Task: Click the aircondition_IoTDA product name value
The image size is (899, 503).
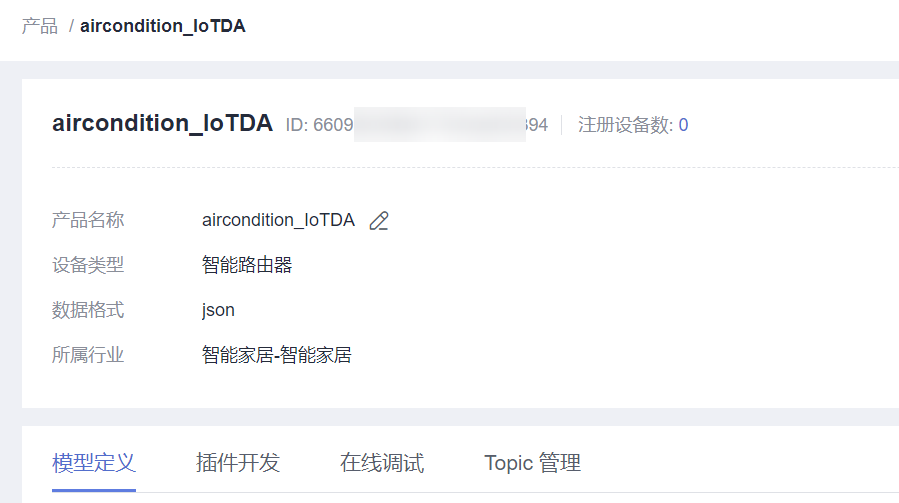Action: tap(278, 220)
